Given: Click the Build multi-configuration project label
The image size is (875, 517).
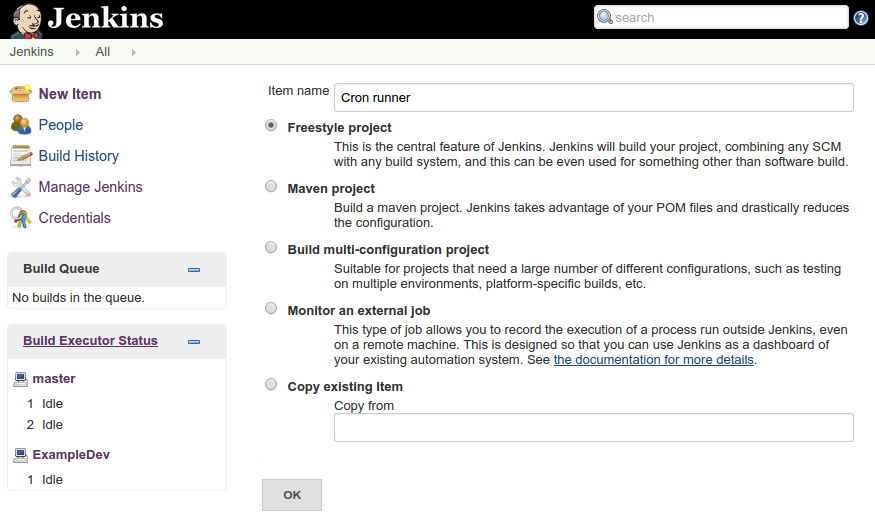Looking at the screenshot, I should click(x=388, y=250).
